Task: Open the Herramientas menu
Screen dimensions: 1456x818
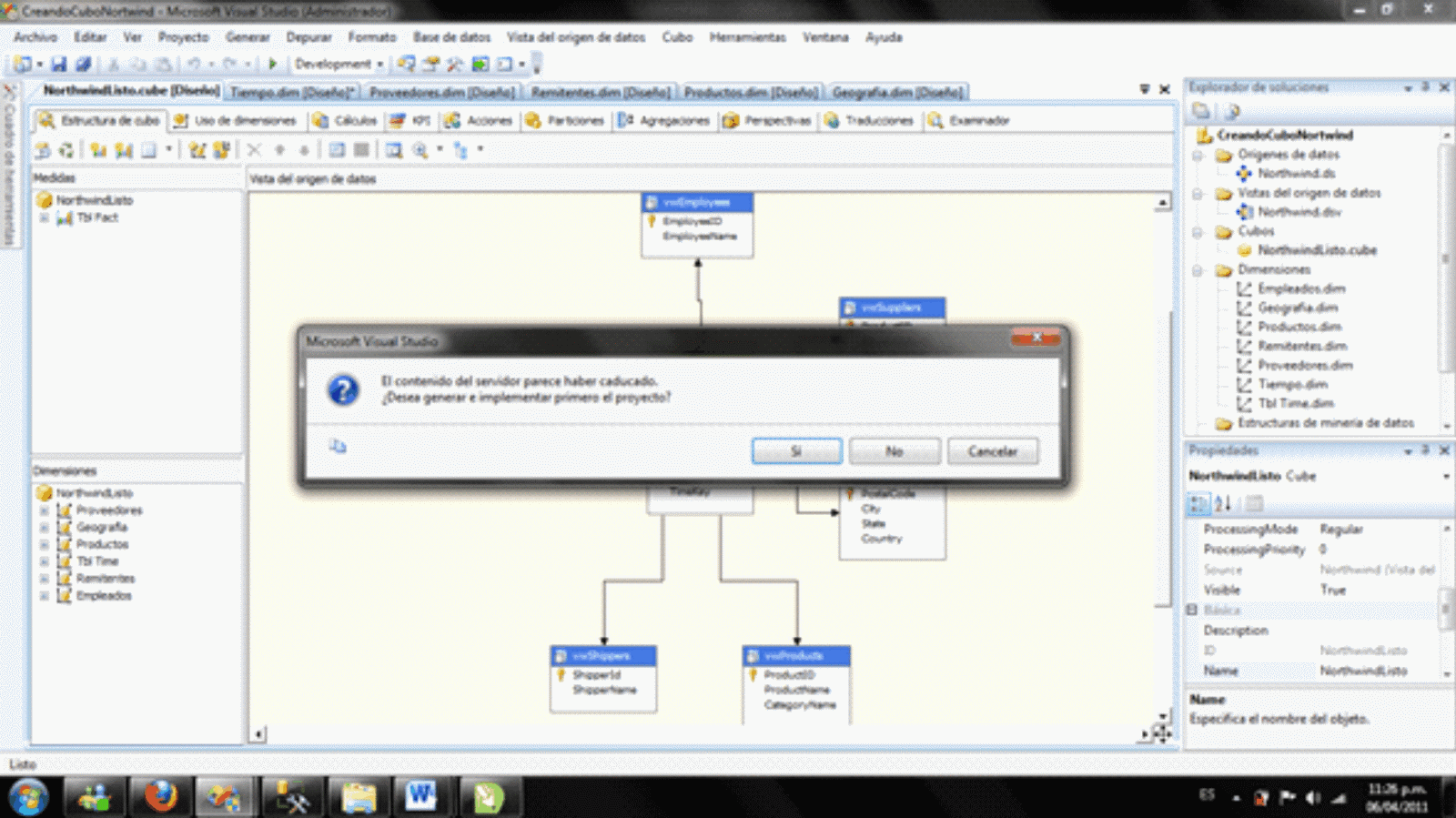Action: point(747,37)
